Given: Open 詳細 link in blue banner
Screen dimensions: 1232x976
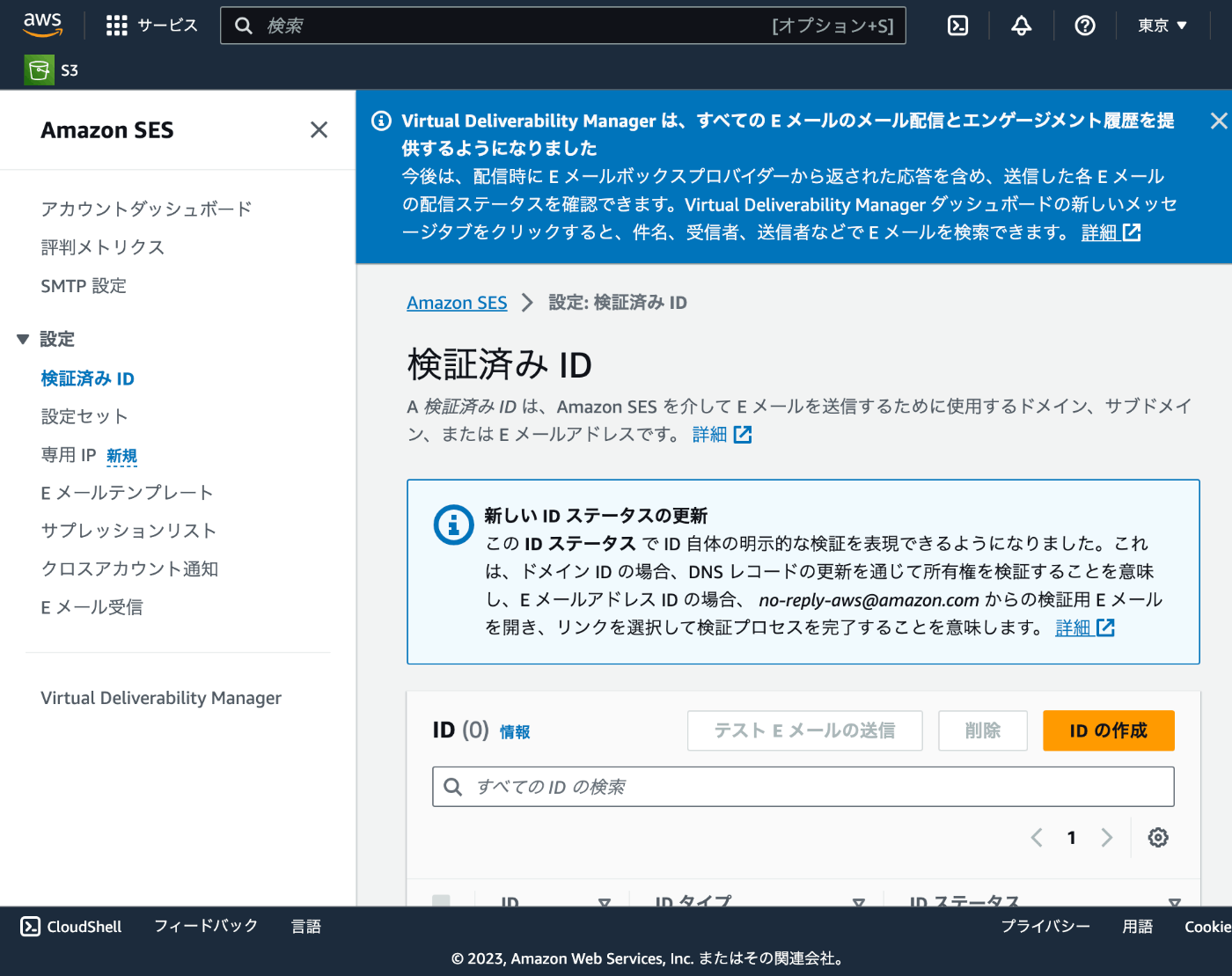Looking at the screenshot, I should [1111, 232].
